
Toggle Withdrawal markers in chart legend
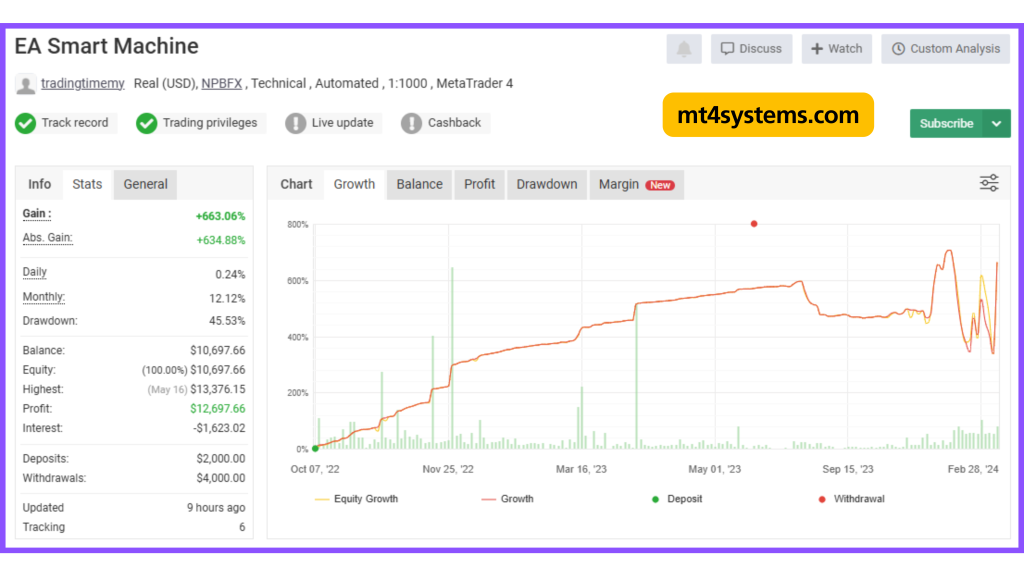click(851, 499)
